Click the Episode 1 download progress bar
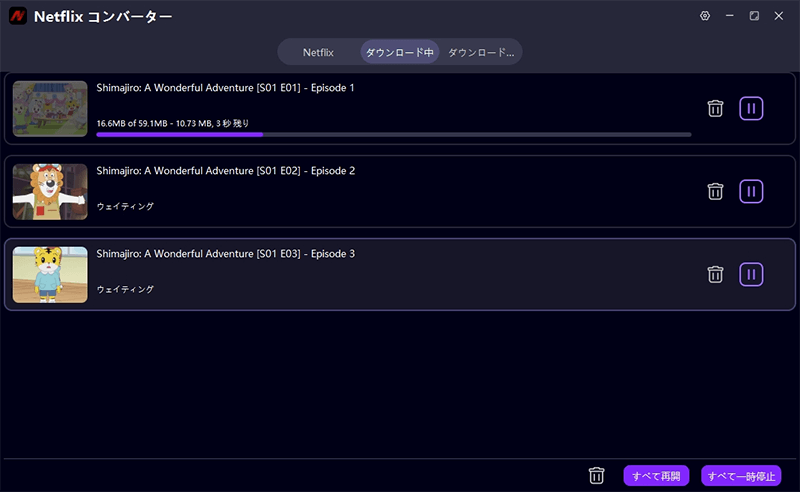Screen dimensions: 800x492 pos(393,134)
